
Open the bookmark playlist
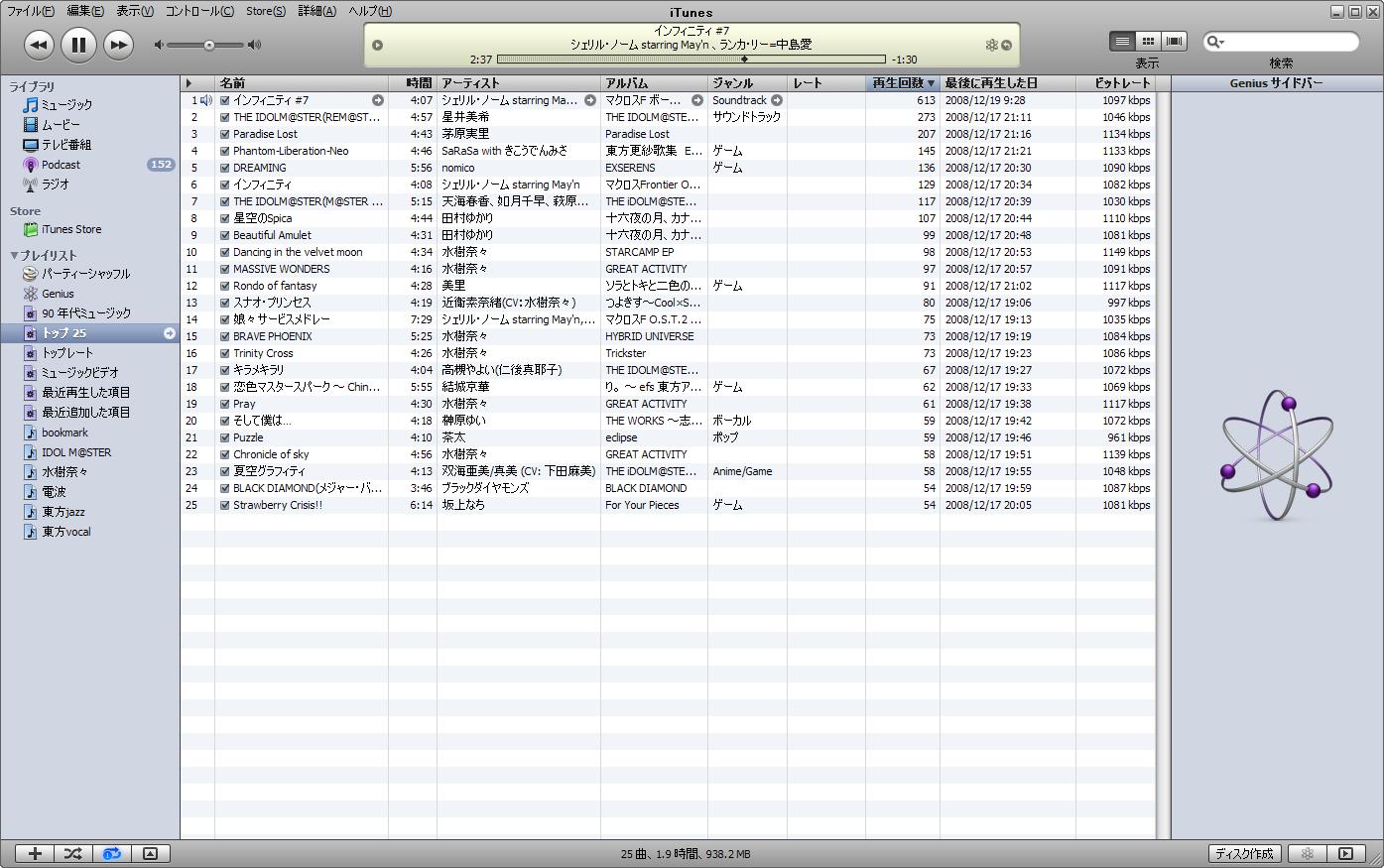pos(64,433)
